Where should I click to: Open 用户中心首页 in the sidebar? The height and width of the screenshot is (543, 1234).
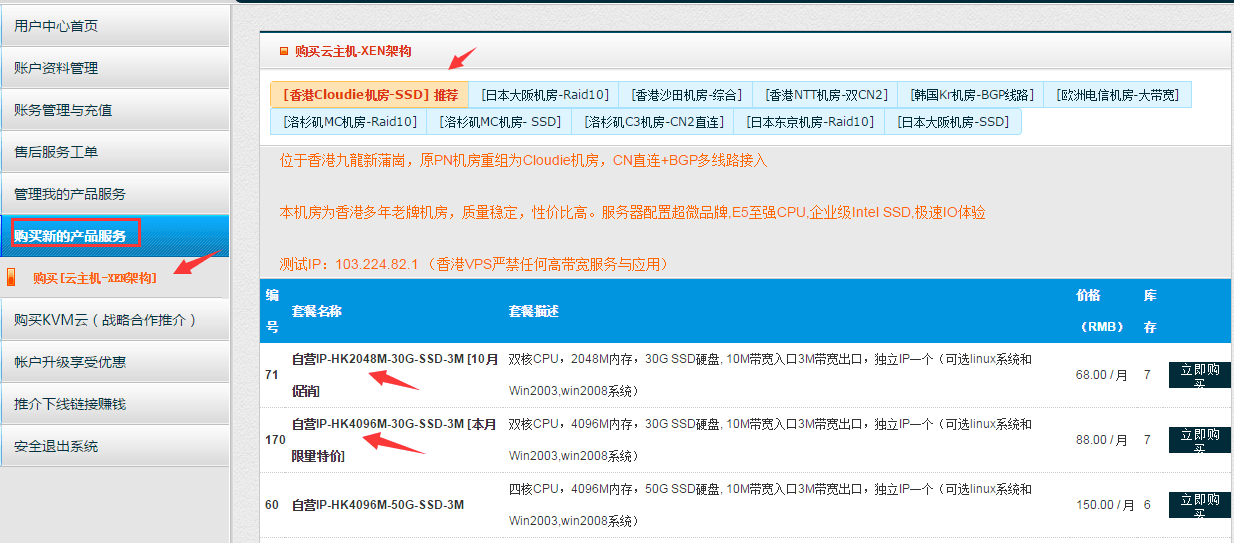coord(56,26)
